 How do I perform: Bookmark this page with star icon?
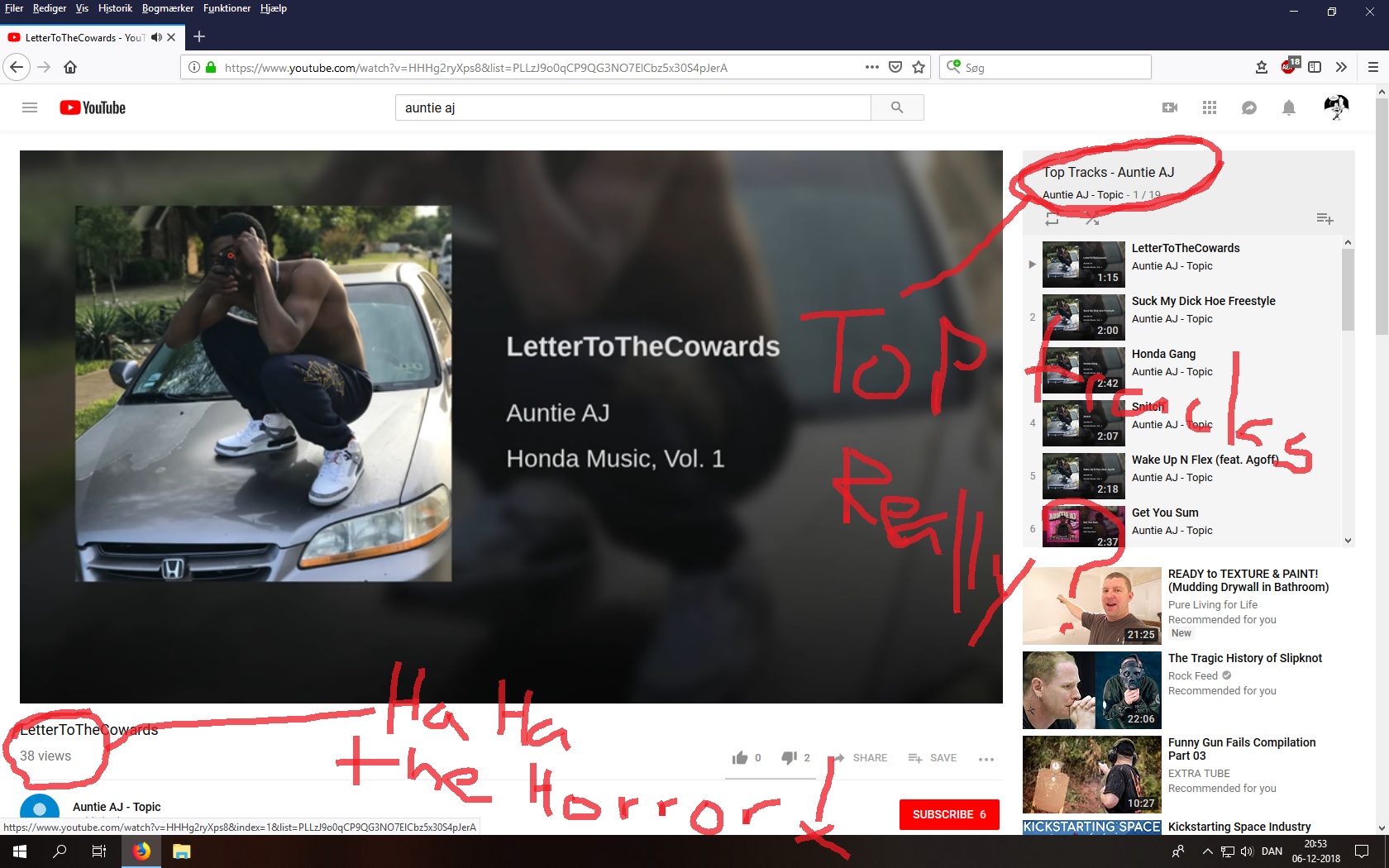pyautogui.click(x=919, y=68)
